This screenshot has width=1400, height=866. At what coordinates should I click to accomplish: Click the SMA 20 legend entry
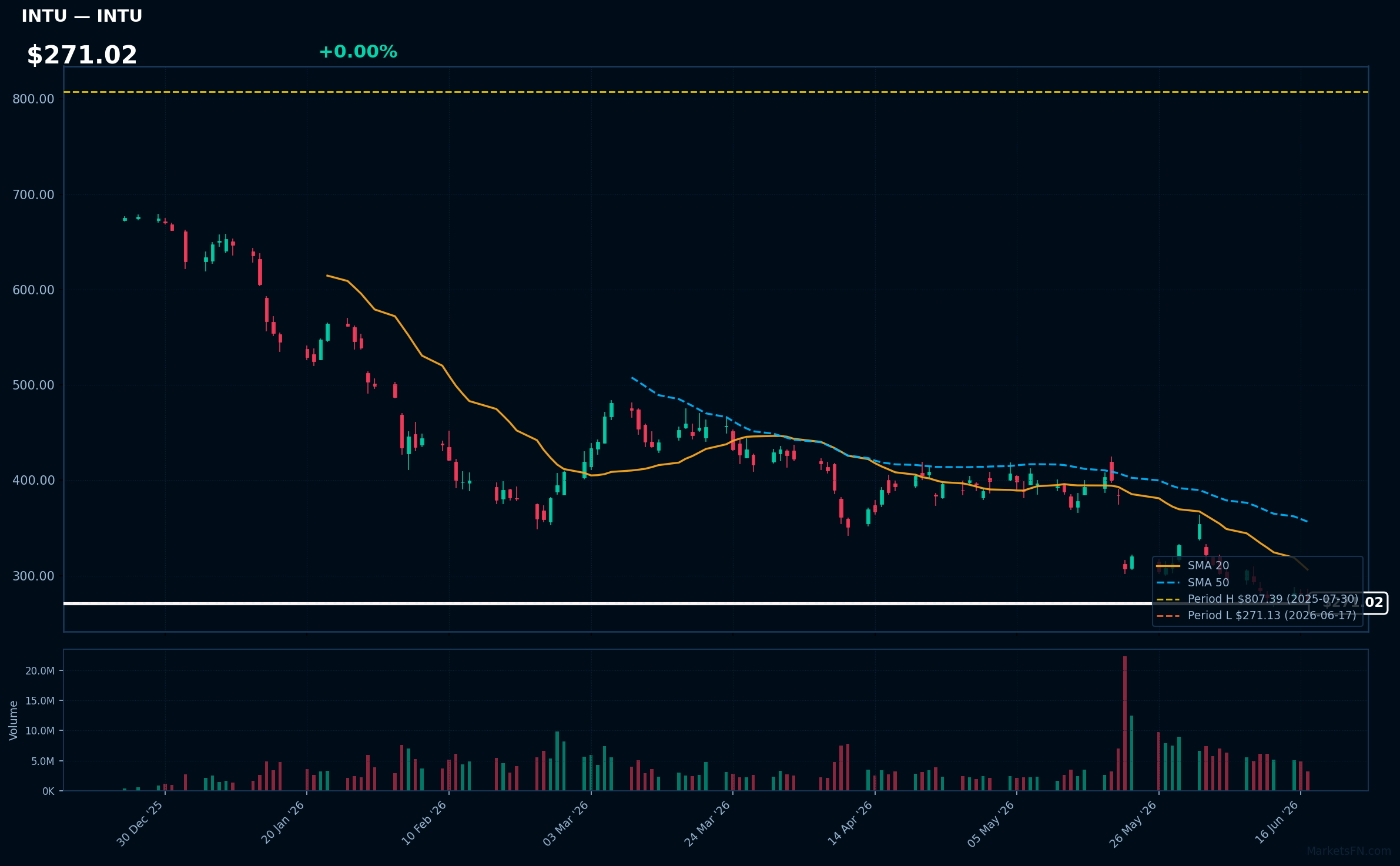1193,566
